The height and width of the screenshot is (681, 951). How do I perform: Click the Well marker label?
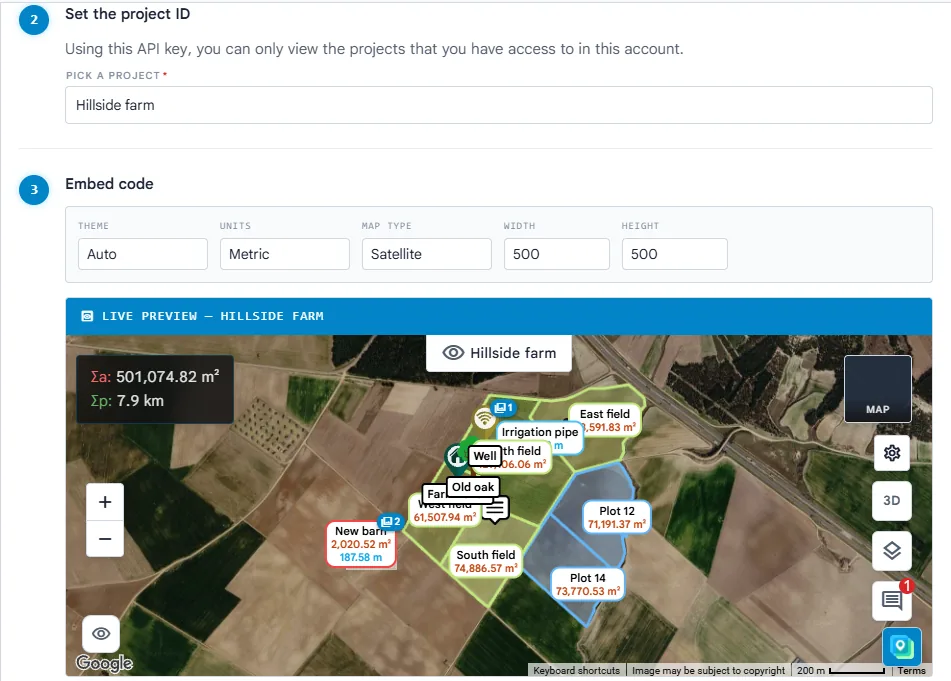[485, 455]
